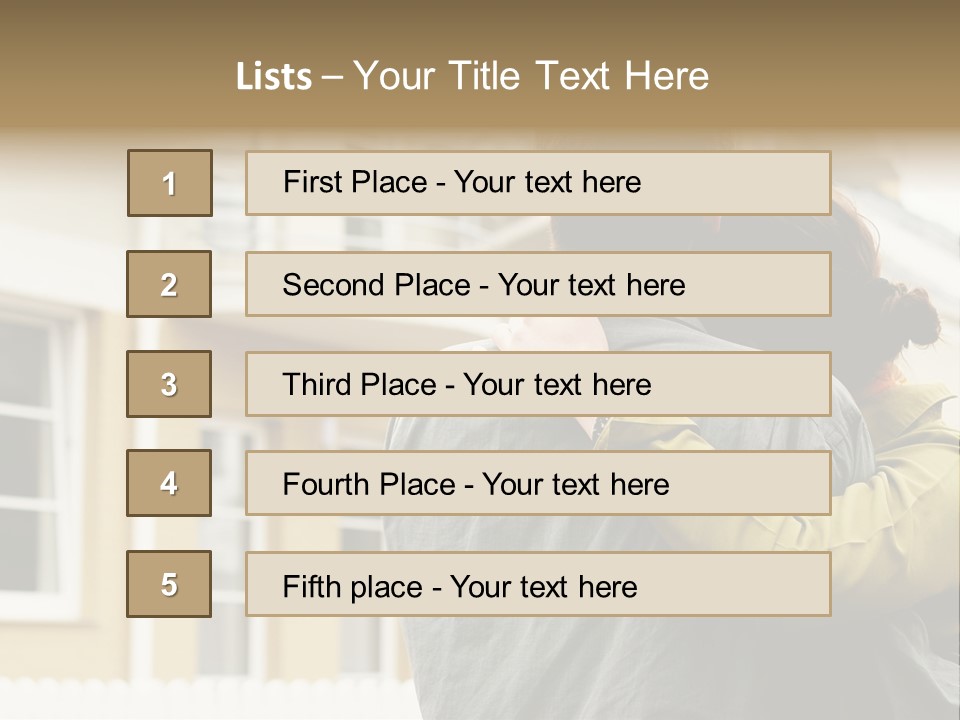Click the number 2 list box
The width and height of the screenshot is (960, 720).
pos(169,284)
